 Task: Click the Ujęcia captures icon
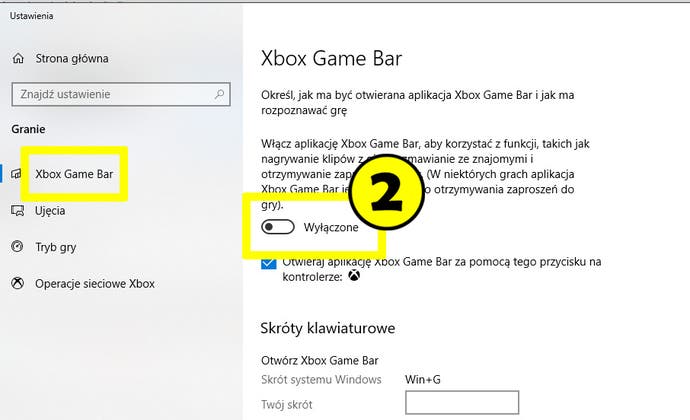[18, 210]
